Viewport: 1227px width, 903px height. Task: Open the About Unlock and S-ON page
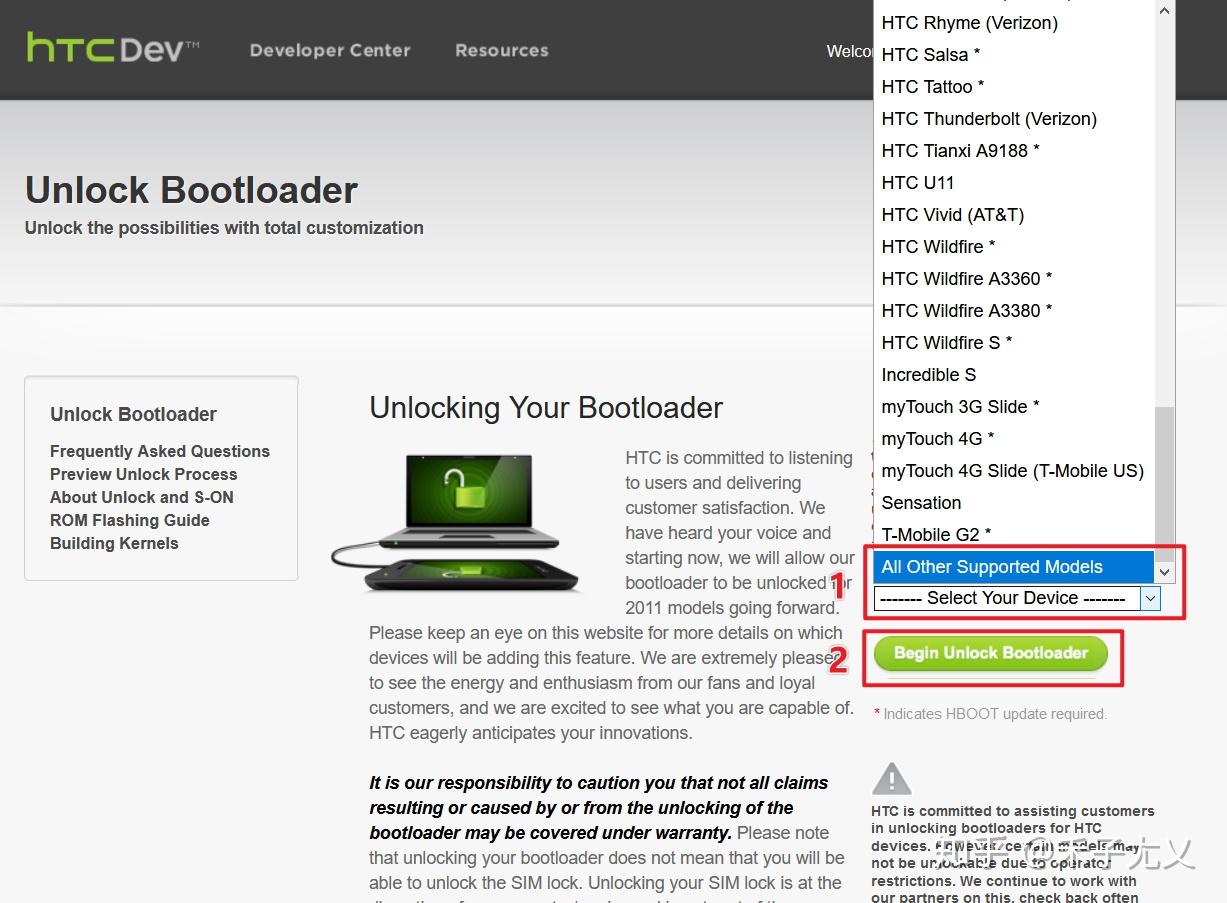pyautogui.click(x=141, y=497)
